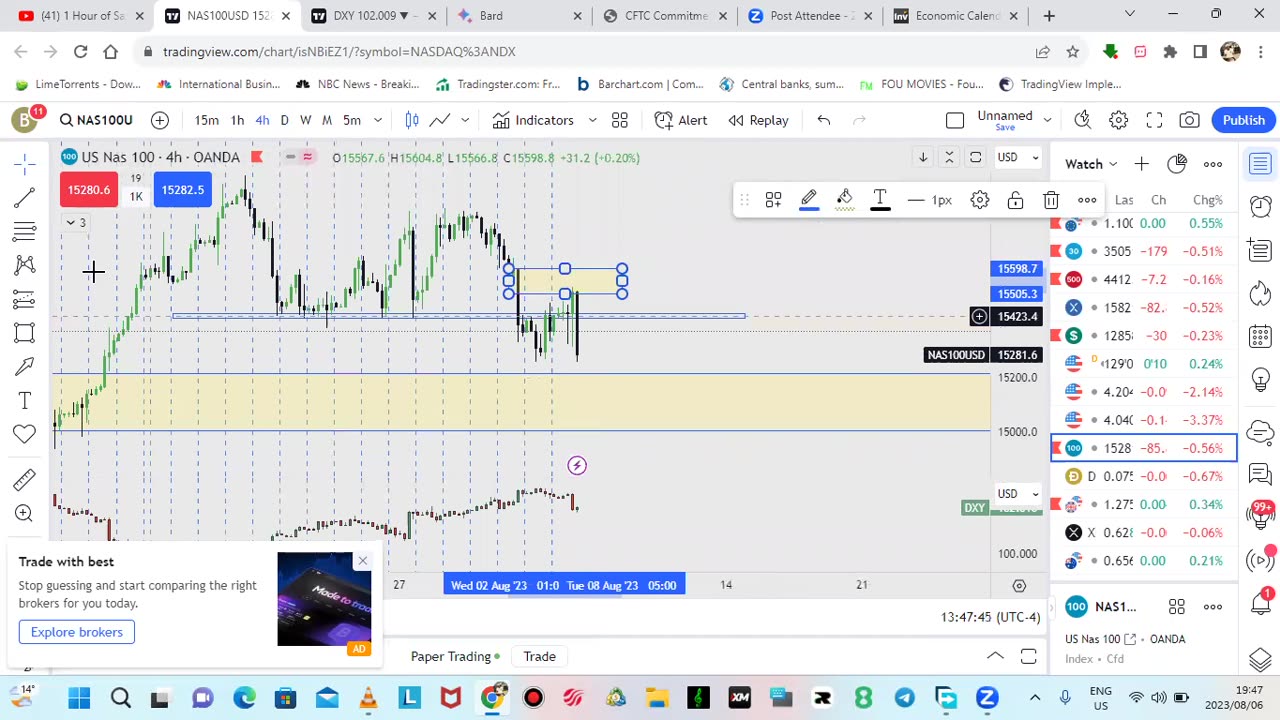Select the ruler measure tool
The width and height of the screenshot is (1280, 720).
(25, 480)
